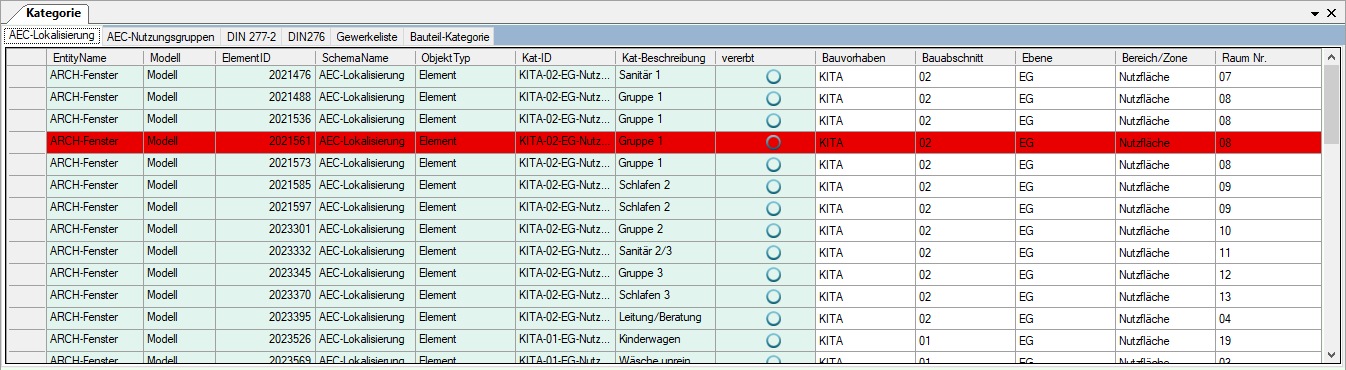This screenshot has height=370, width=1346.
Task: Sort by SchemaName column header
Action: coord(365,58)
